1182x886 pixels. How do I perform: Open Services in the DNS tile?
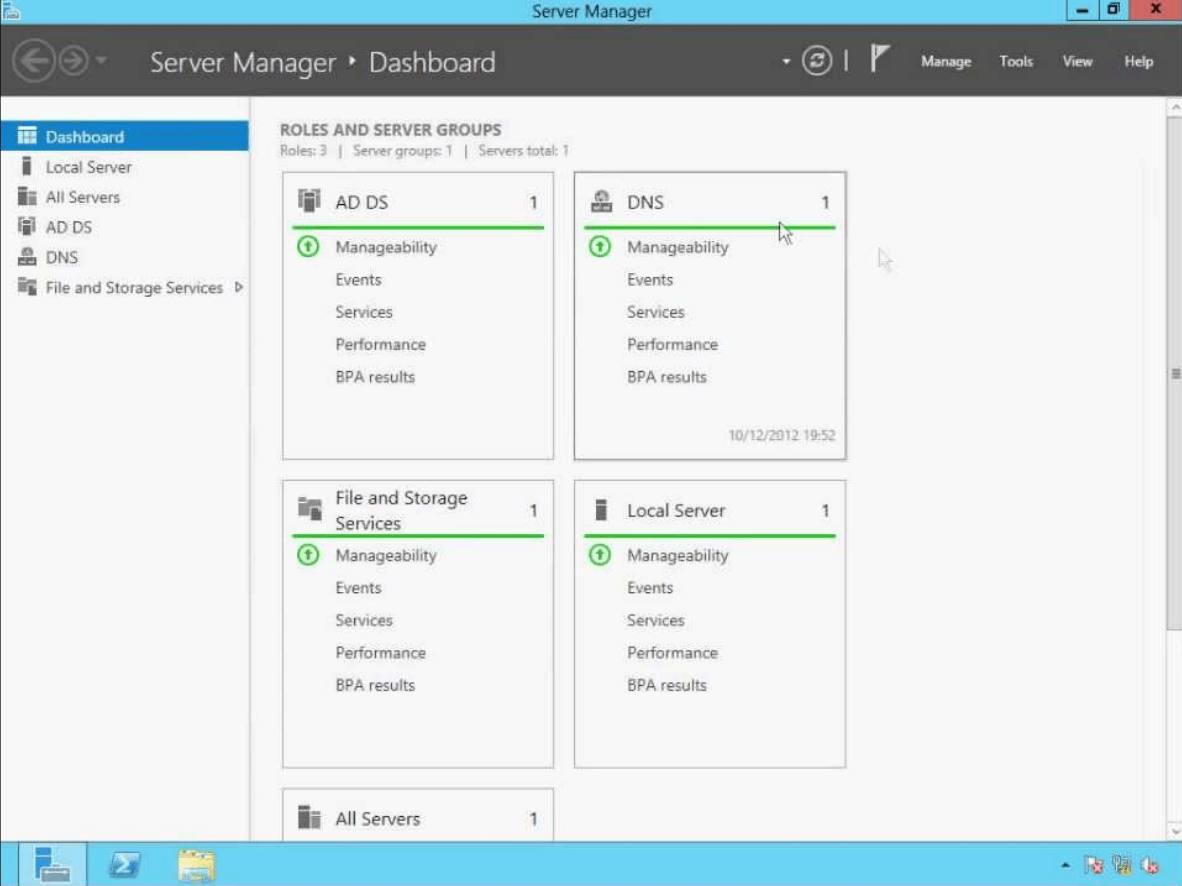point(655,312)
